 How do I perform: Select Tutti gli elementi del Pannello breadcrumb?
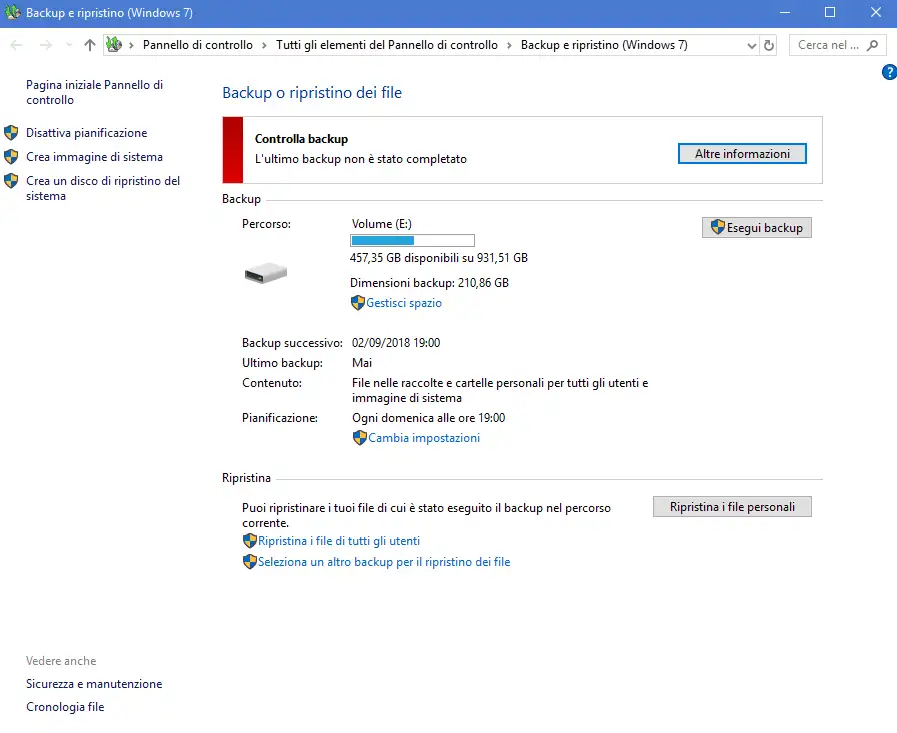point(388,45)
